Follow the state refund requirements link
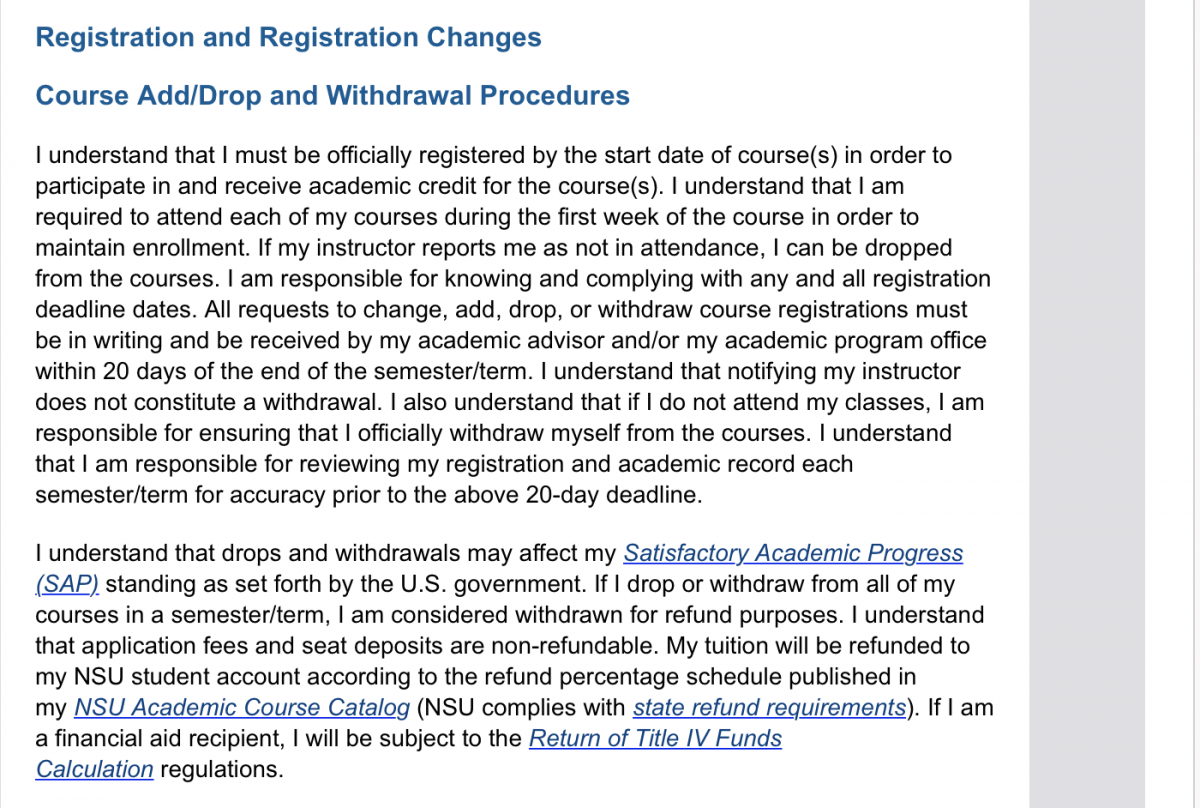Image resolution: width=1200 pixels, height=808 pixels. pos(769,708)
